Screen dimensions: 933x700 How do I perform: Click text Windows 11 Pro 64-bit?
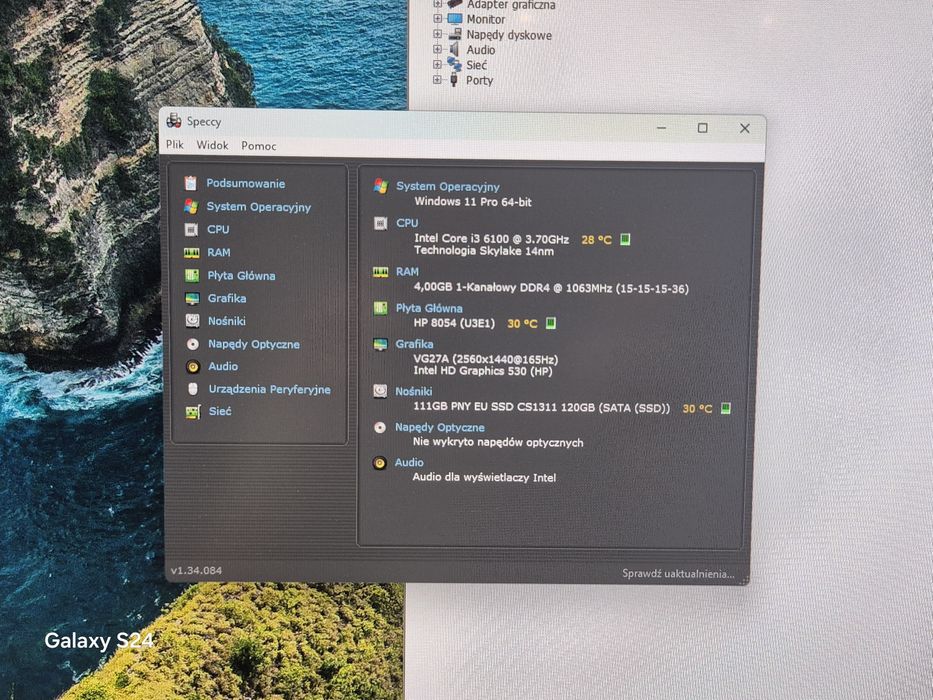pos(473,202)
